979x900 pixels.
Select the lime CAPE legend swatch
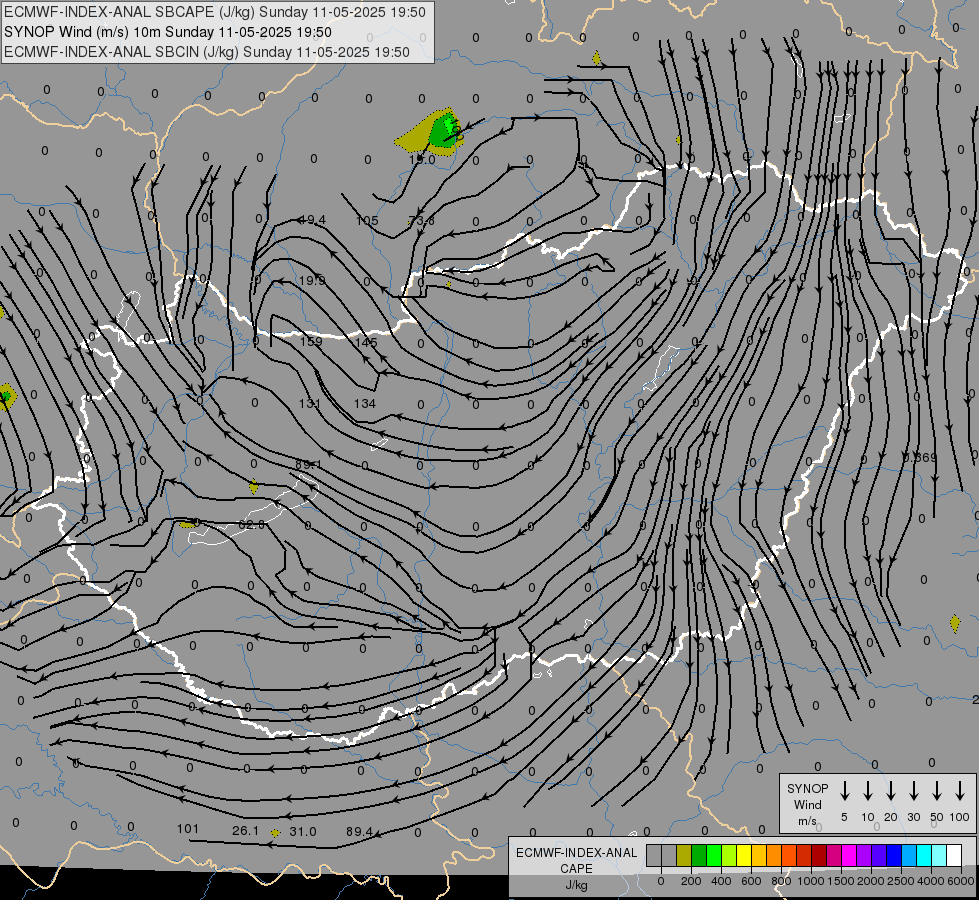pyautogui.click(x=729, y=856)
